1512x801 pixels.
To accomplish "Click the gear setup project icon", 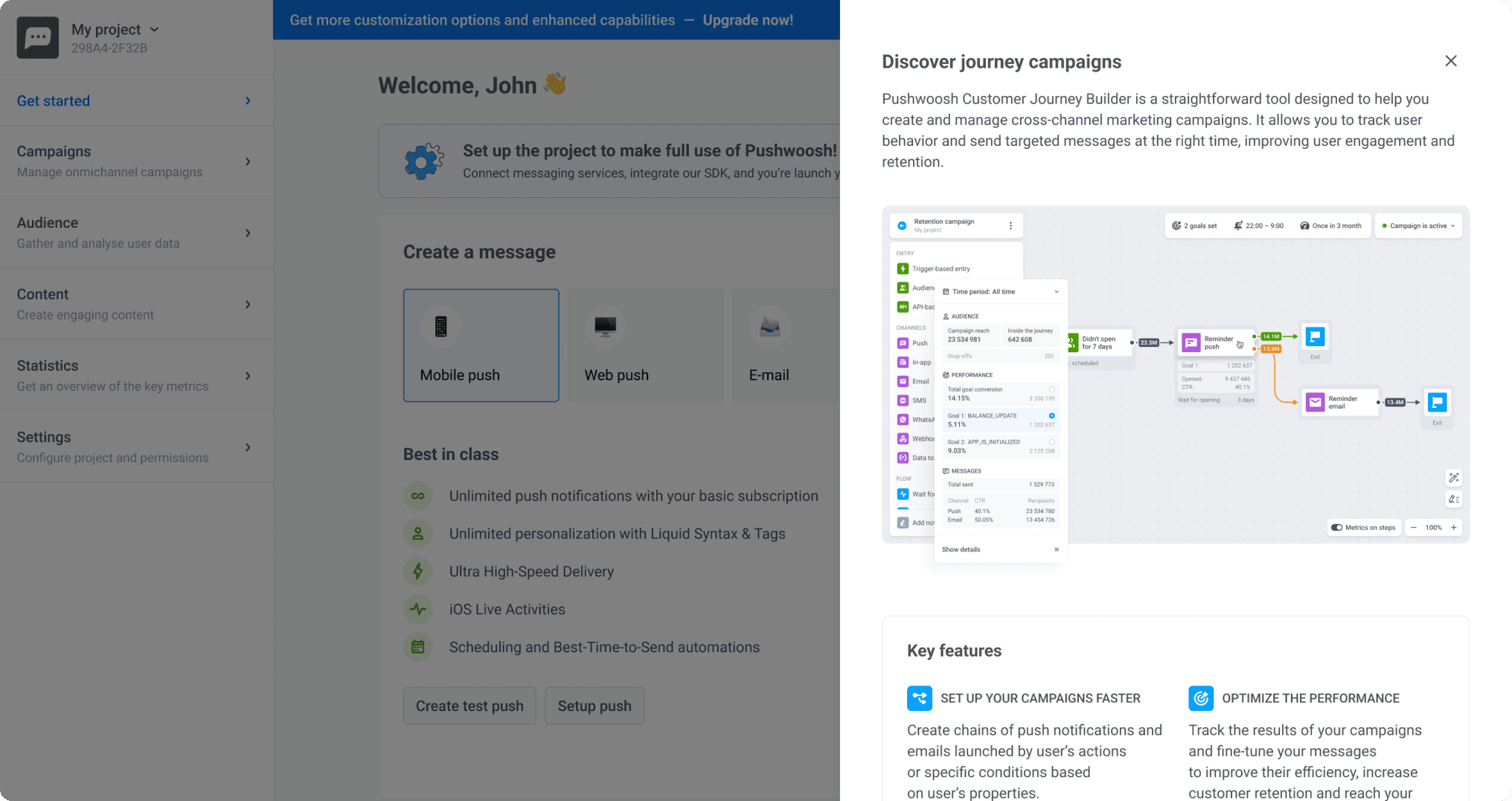I will 424,161.
